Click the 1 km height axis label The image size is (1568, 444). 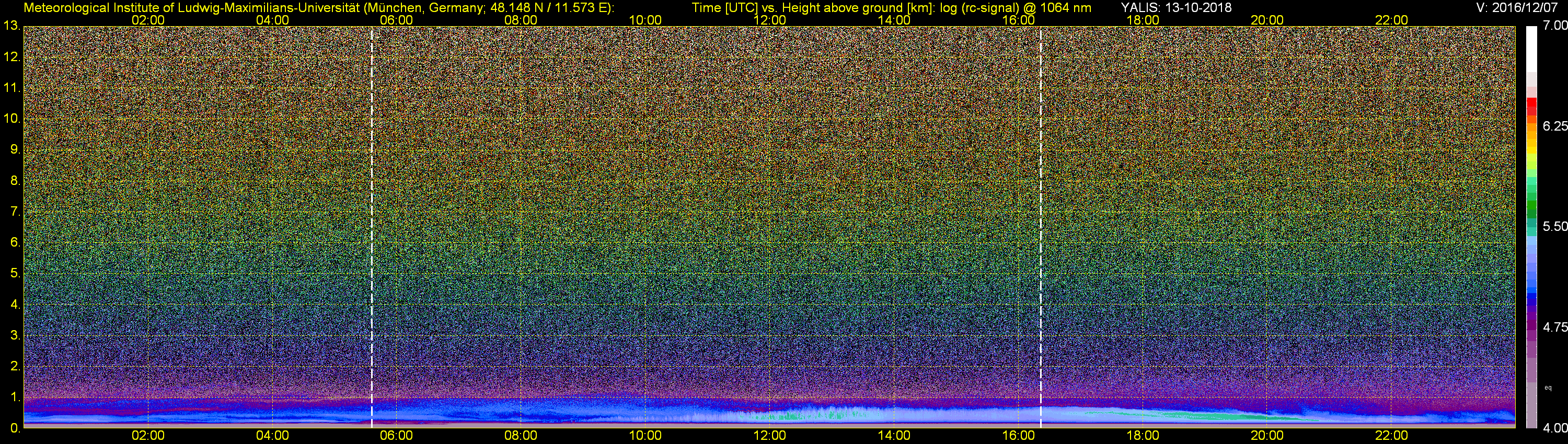(15, 397)
